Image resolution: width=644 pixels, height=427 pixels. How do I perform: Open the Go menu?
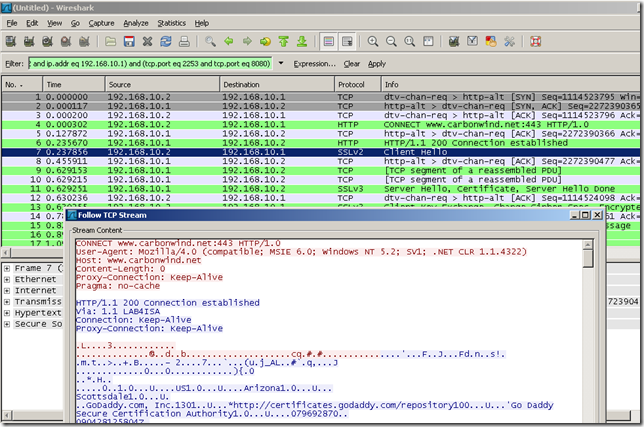[75, 23]
